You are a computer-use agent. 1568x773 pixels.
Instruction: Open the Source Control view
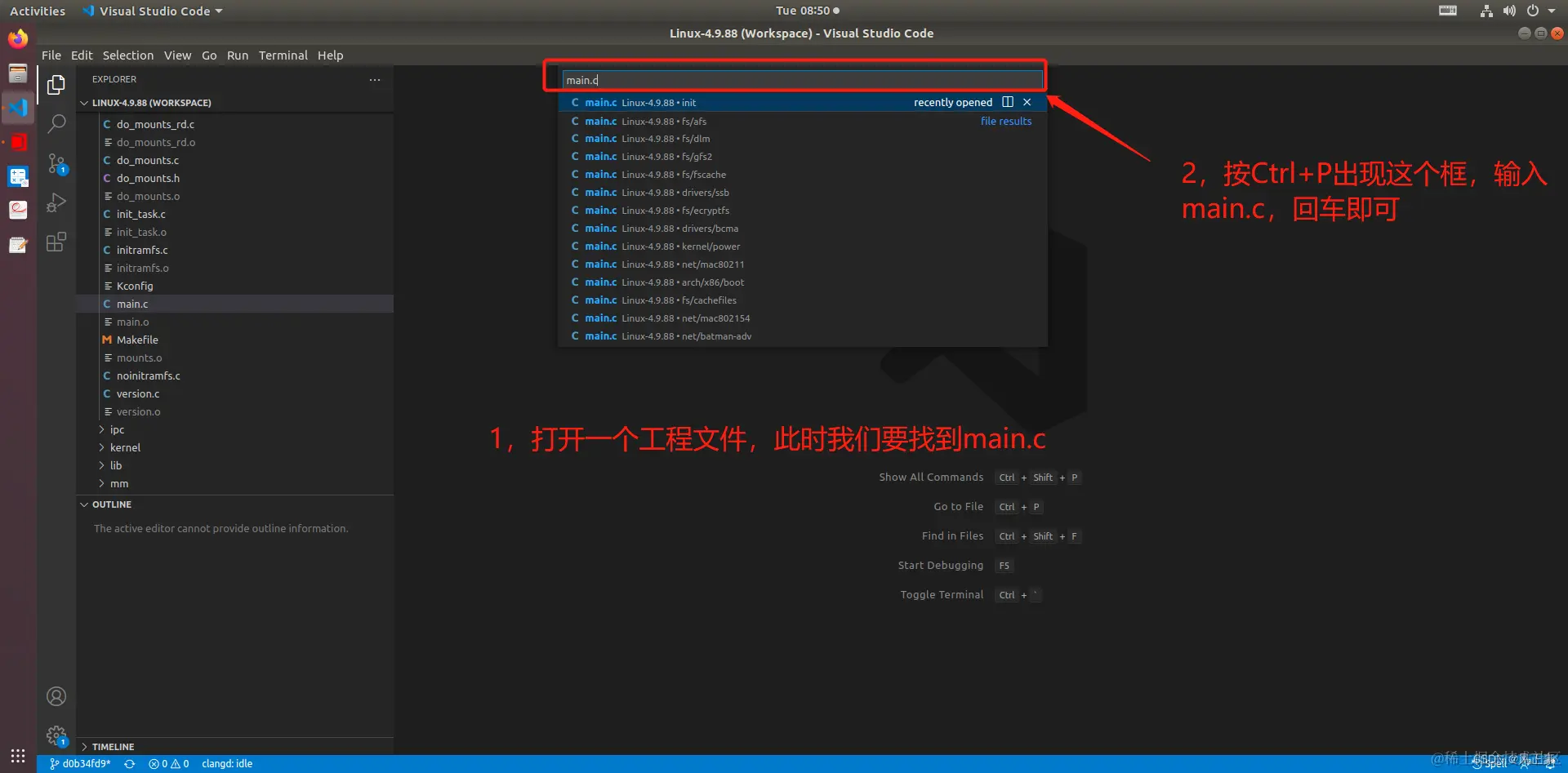56,163
